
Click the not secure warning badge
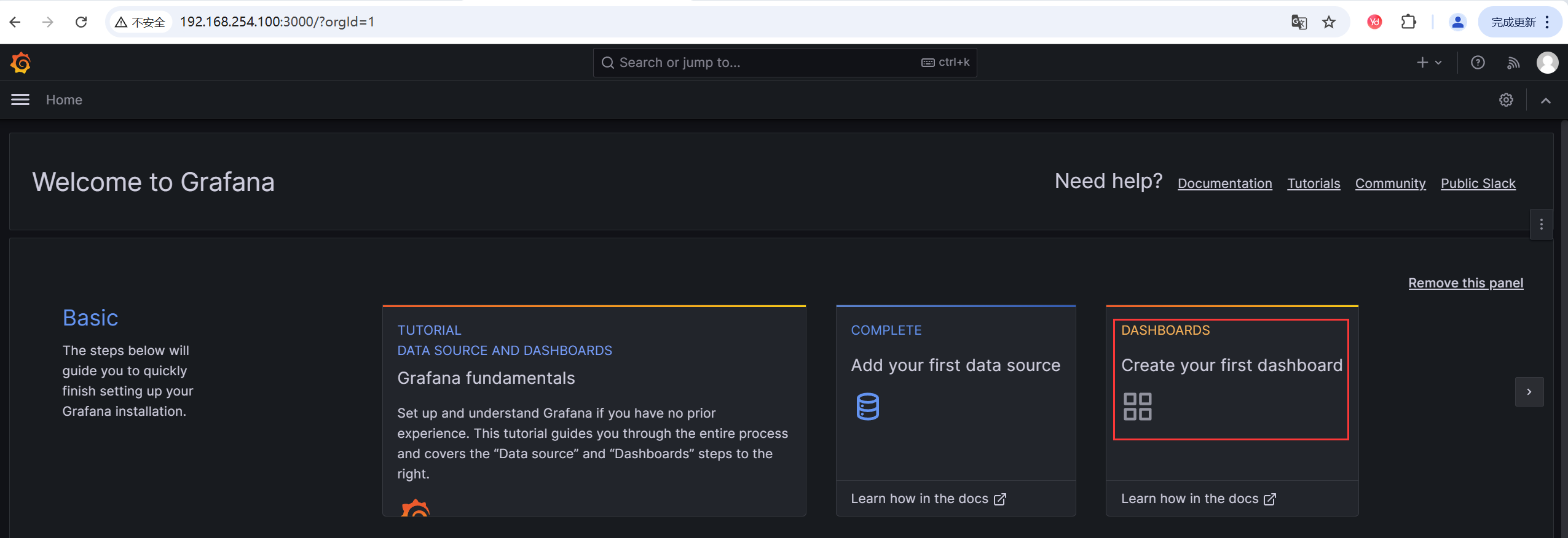(140, 22)
